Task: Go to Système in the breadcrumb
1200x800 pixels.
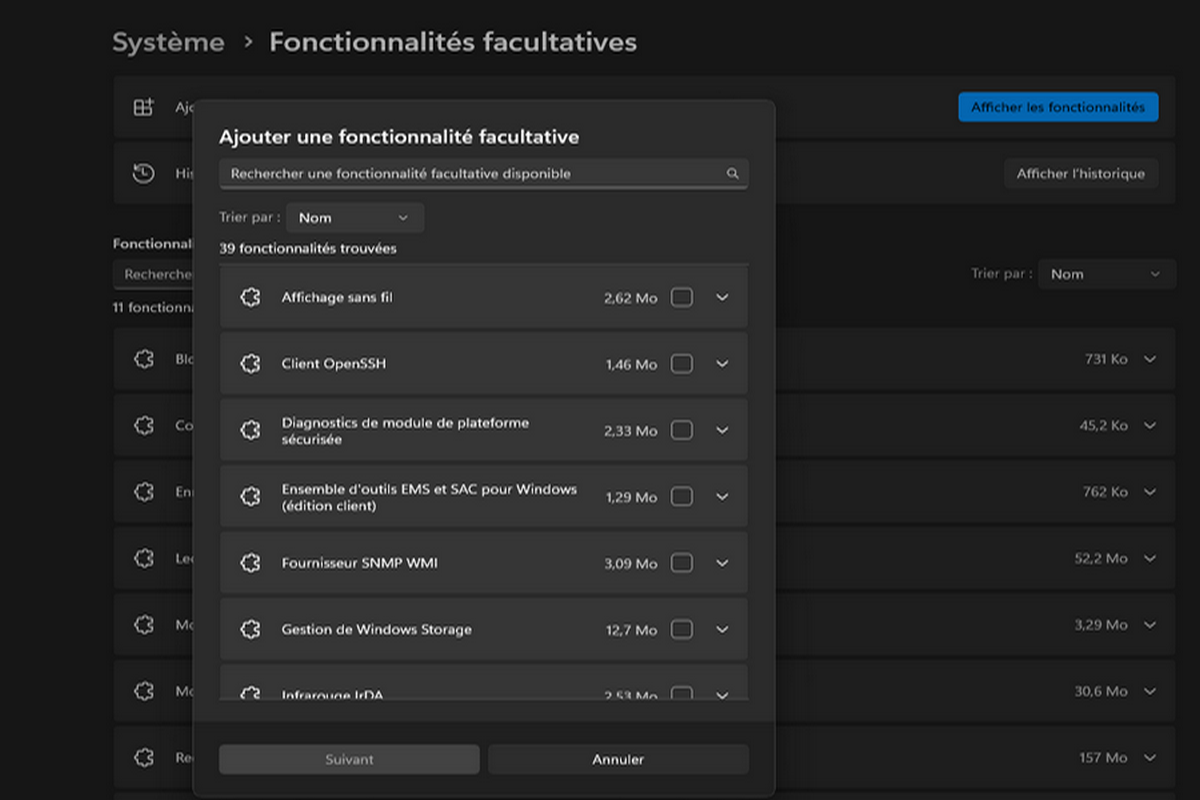Action: [x=168, y=43]
